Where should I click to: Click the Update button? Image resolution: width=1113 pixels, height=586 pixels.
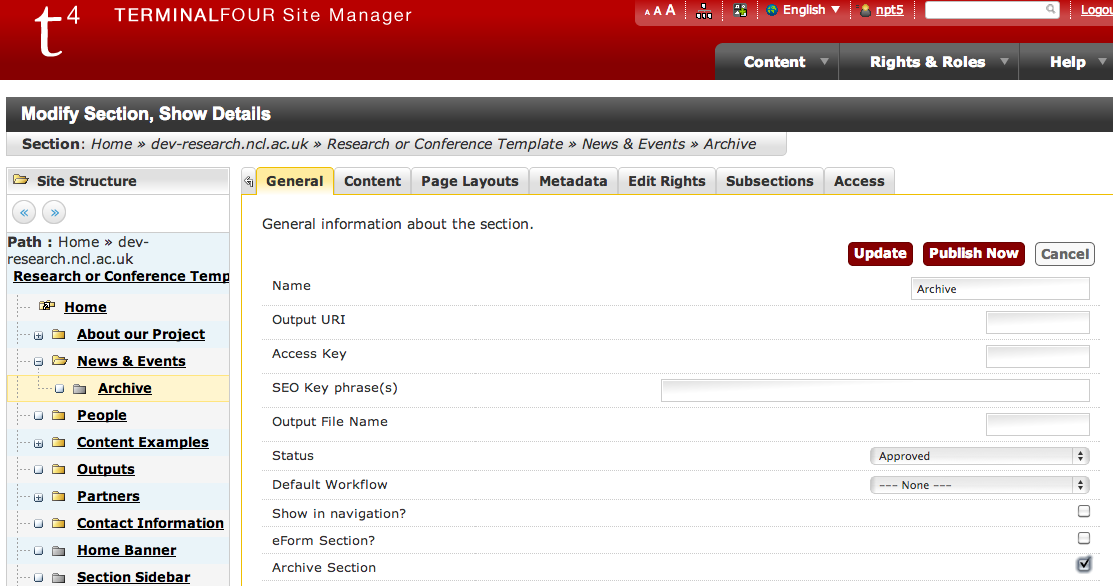click(880, 254)
